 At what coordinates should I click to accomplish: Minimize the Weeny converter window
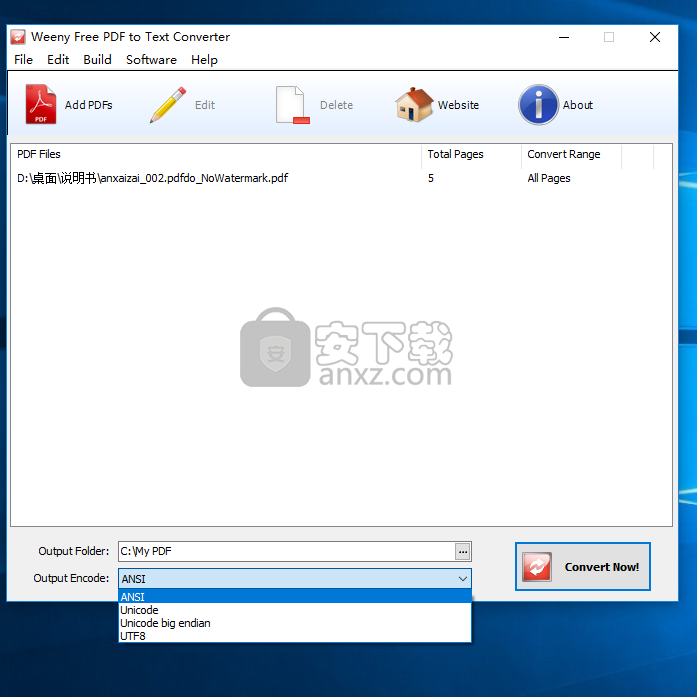(564, 37)
